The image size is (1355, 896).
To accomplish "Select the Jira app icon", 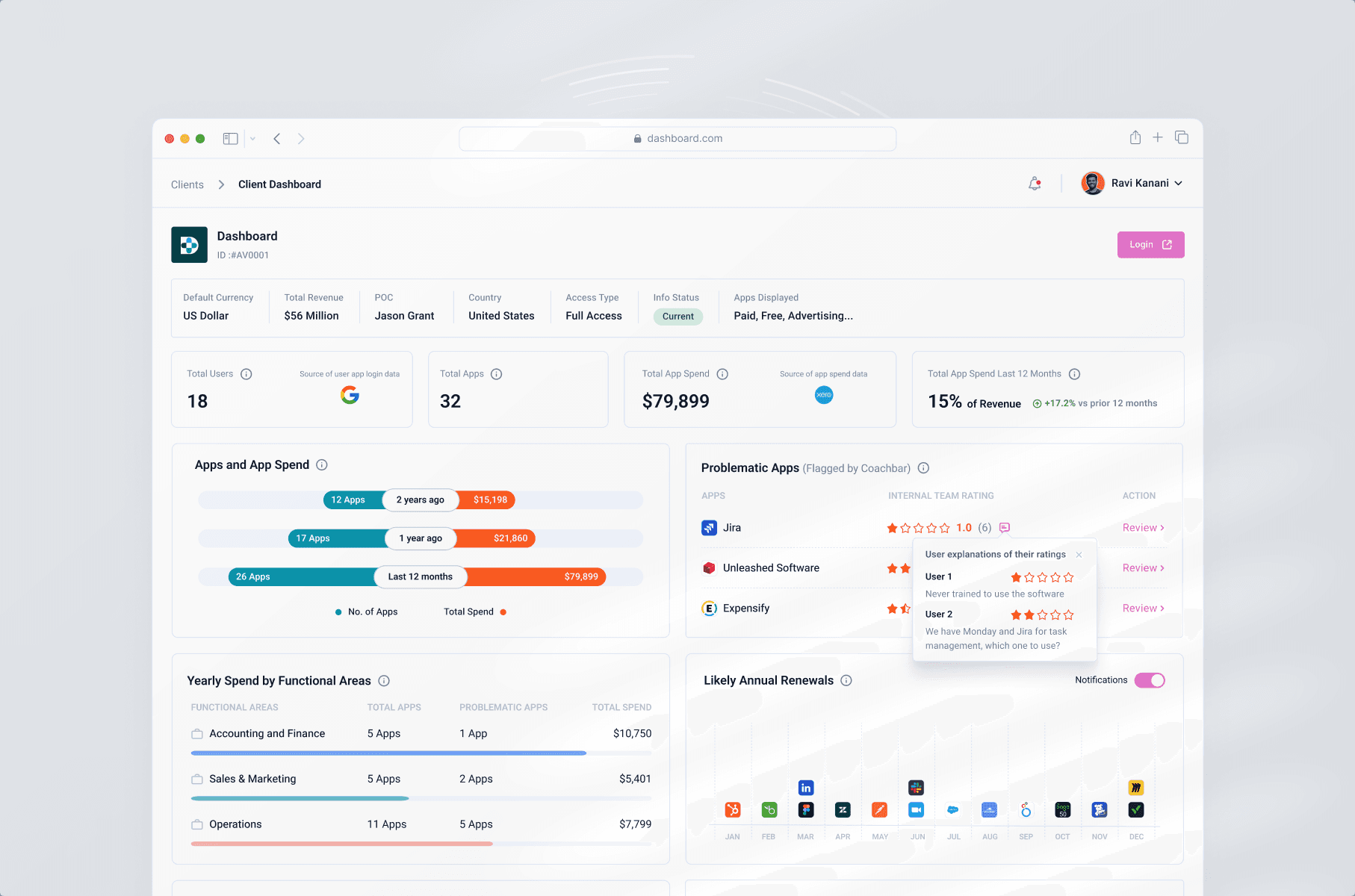I will [708, 527].
